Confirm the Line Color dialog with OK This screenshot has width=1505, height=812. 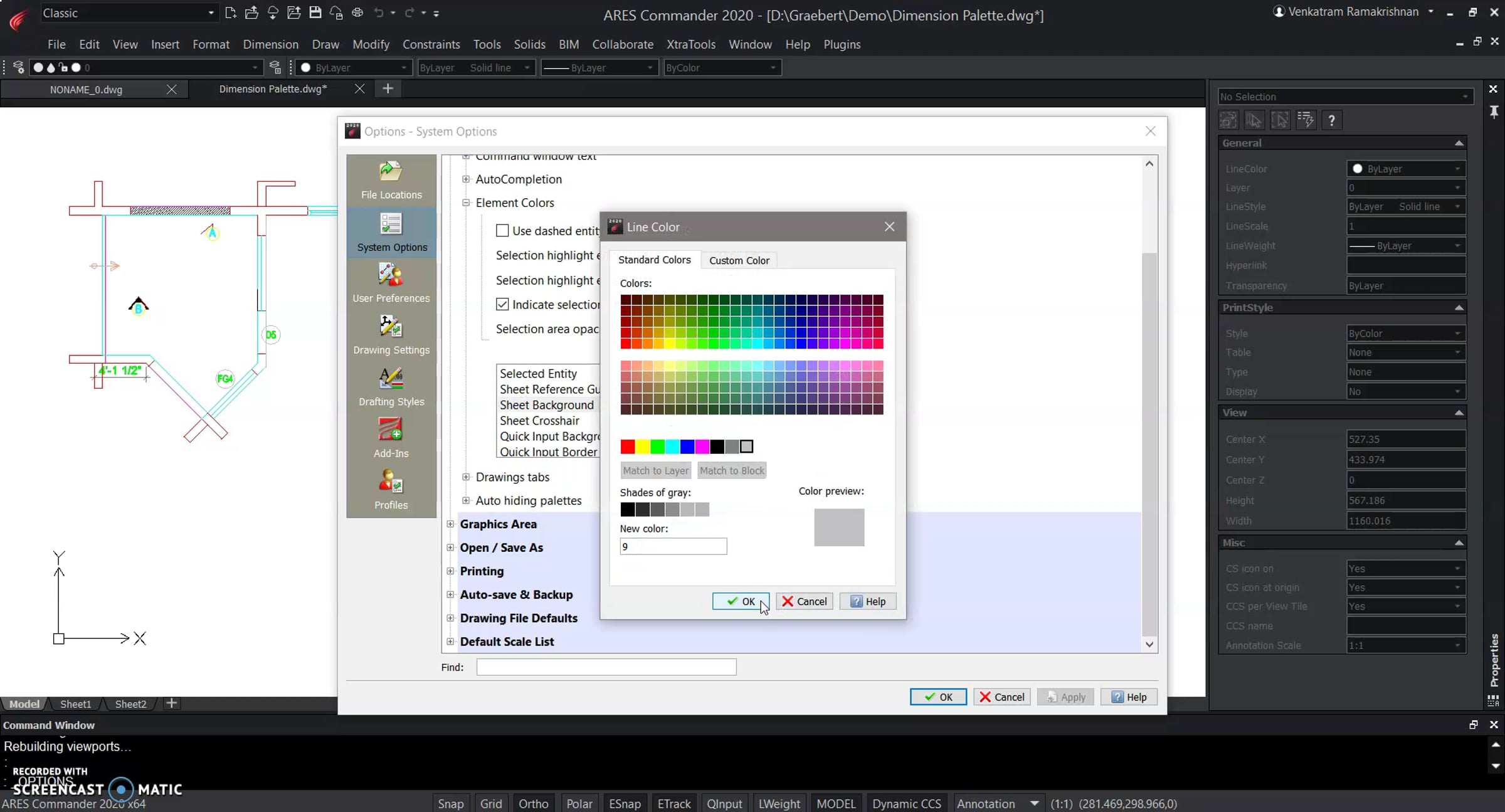(x=741, y=601)
